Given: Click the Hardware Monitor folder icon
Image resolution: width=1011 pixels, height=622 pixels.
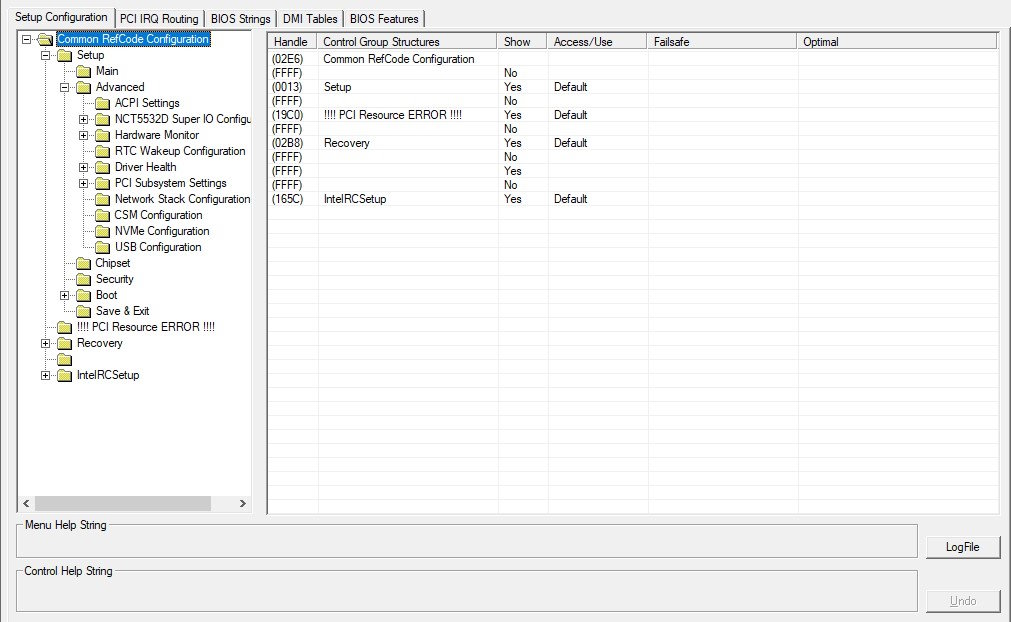Looking at the screenshot, I should point(103,135).
